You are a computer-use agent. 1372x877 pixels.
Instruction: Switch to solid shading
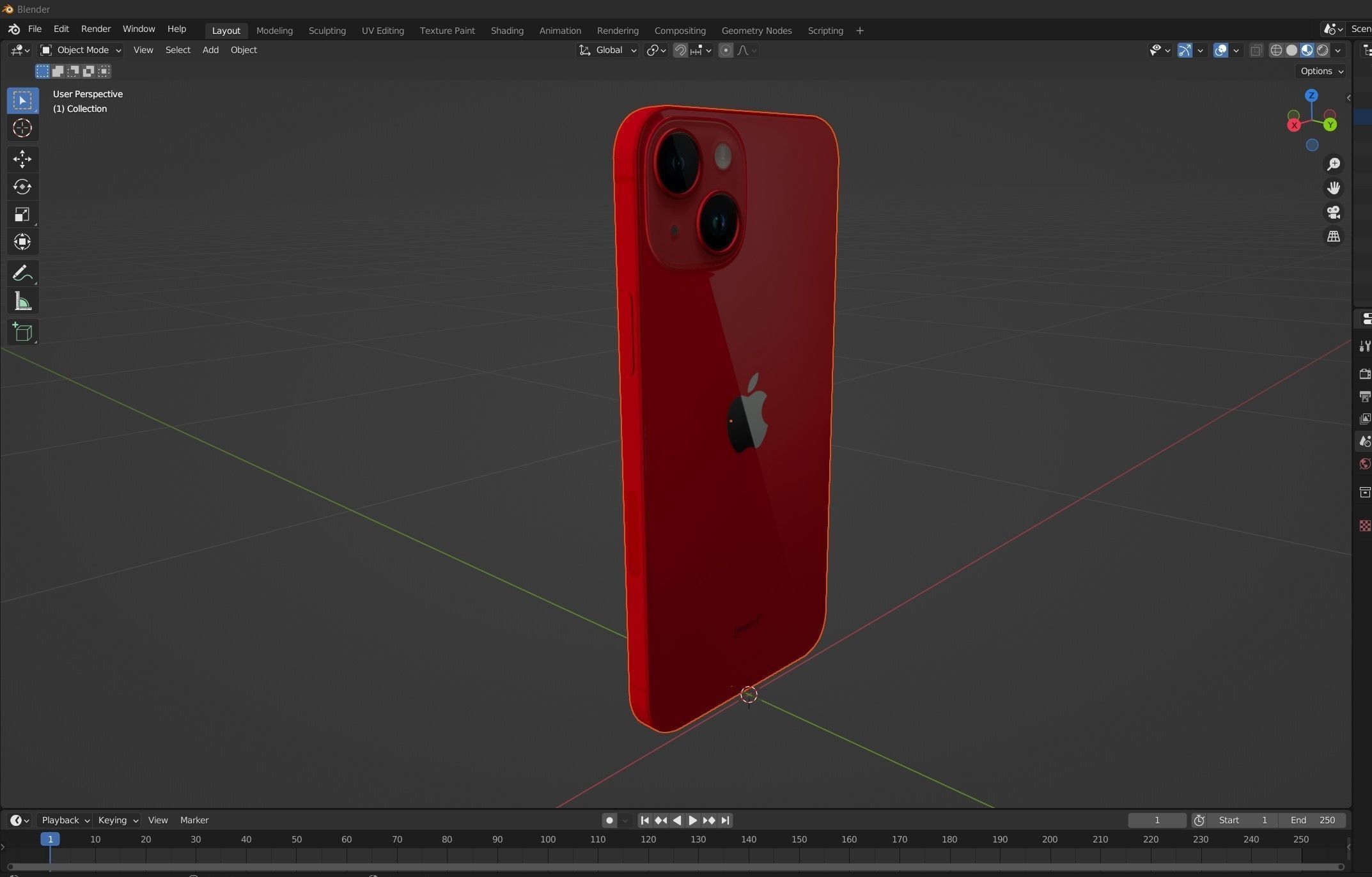pyautogui.click(x=1291, y=50)
